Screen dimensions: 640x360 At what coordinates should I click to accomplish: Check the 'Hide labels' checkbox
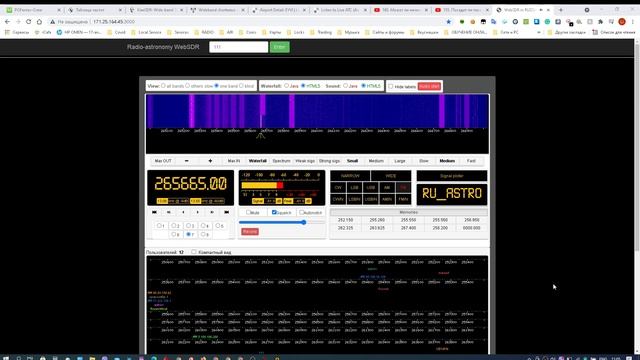tap(391, 86)
